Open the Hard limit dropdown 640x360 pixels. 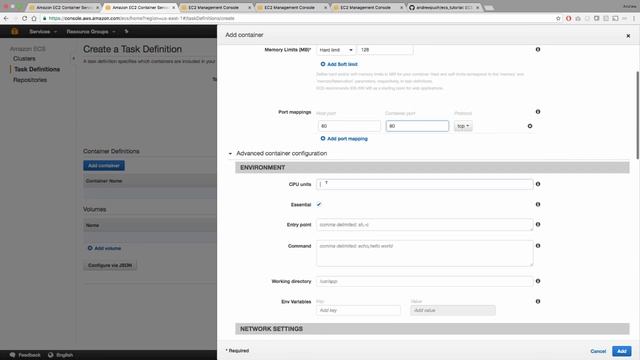coord(336,50)
